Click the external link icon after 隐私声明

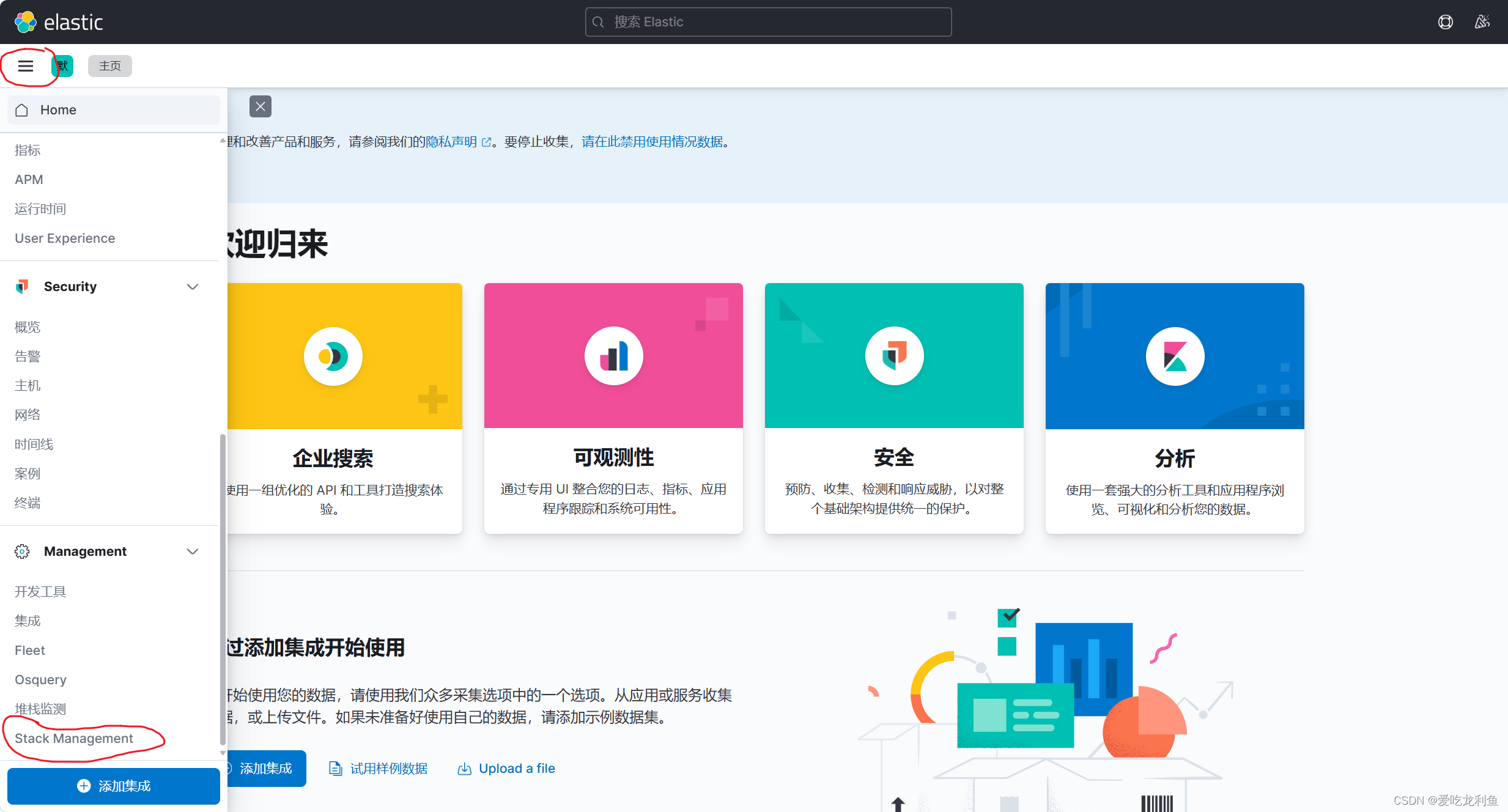coord(487,142)
